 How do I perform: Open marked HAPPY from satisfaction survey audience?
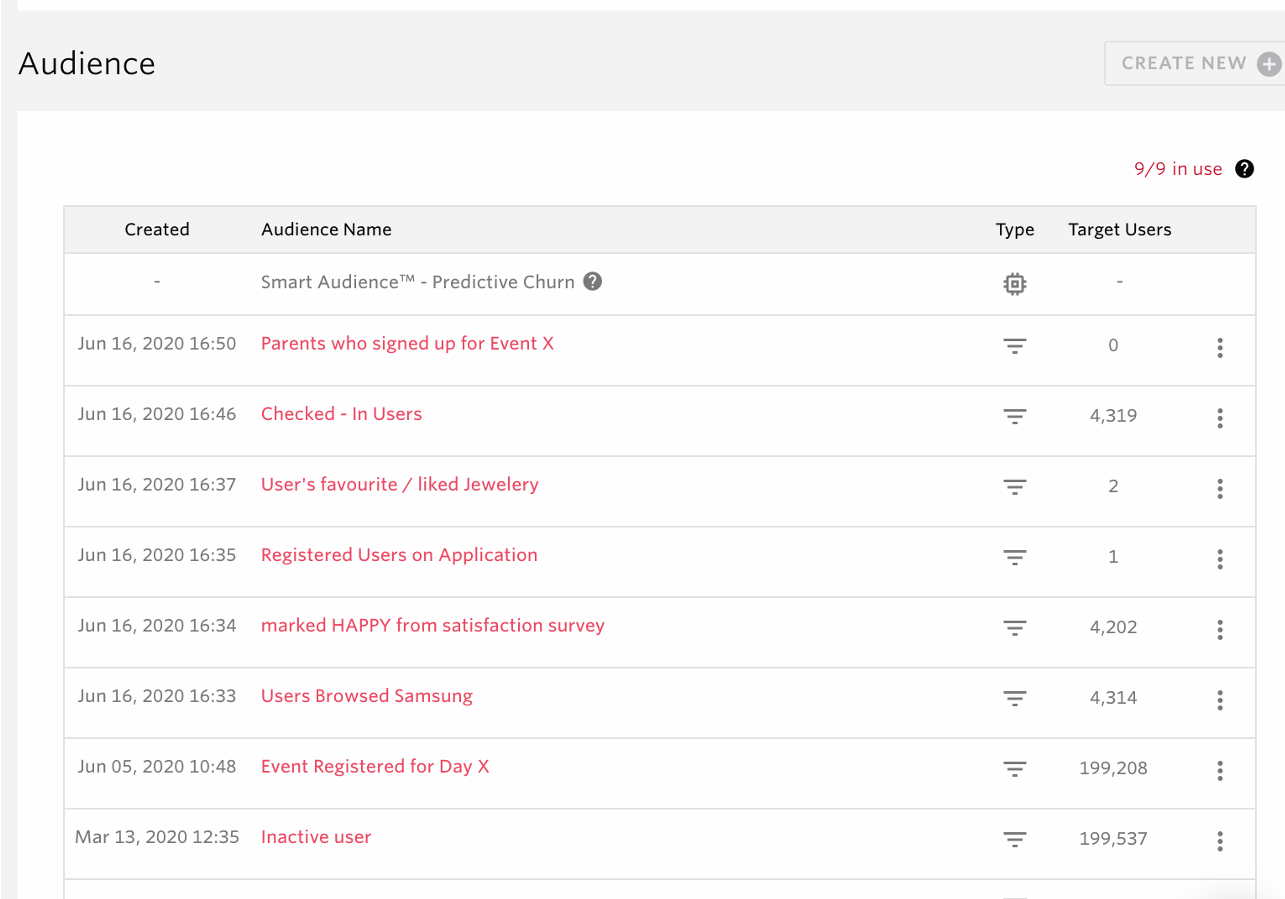(x=433, y=625)
